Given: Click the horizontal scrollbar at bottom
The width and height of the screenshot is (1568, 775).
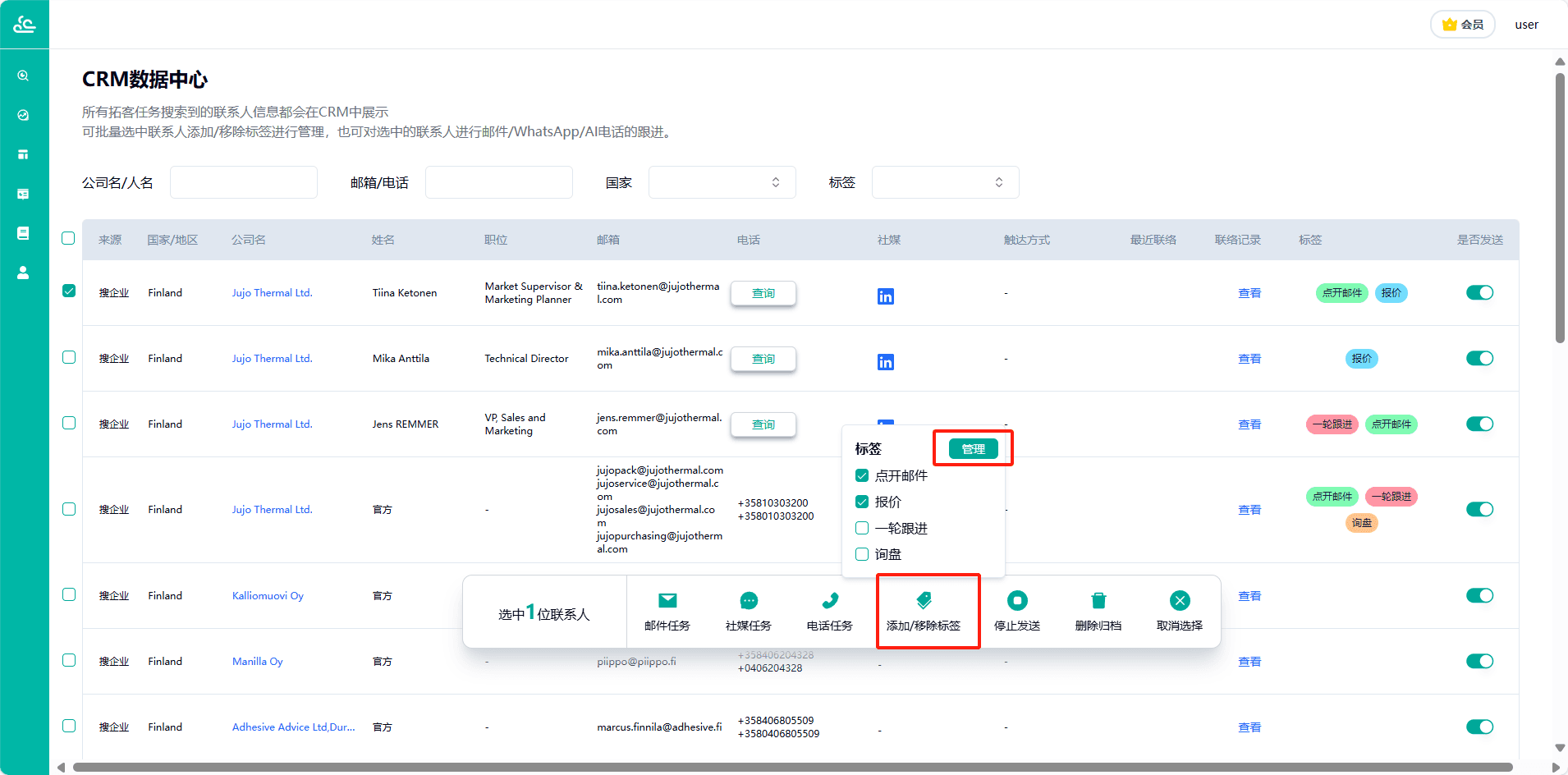Looking at the screenshot, I should [x=792, y=768].
